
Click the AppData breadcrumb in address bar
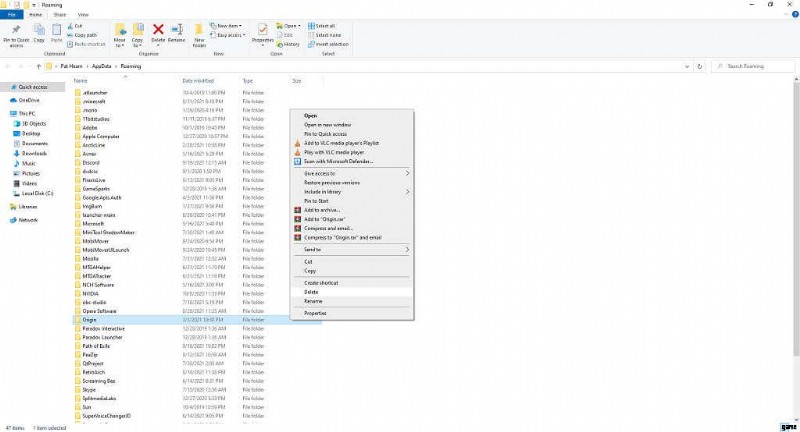tap(102, 66)
